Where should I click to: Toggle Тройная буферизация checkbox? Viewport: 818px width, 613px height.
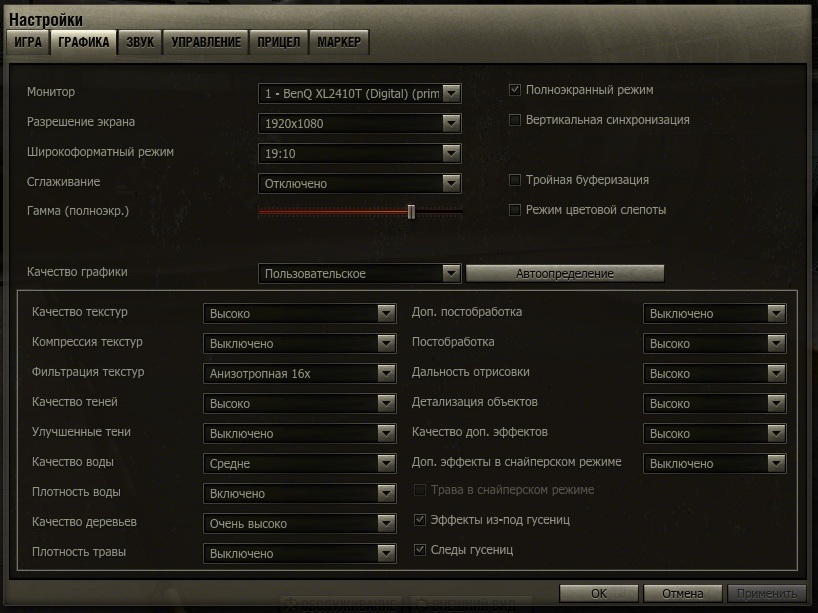[x=515, y=180]
